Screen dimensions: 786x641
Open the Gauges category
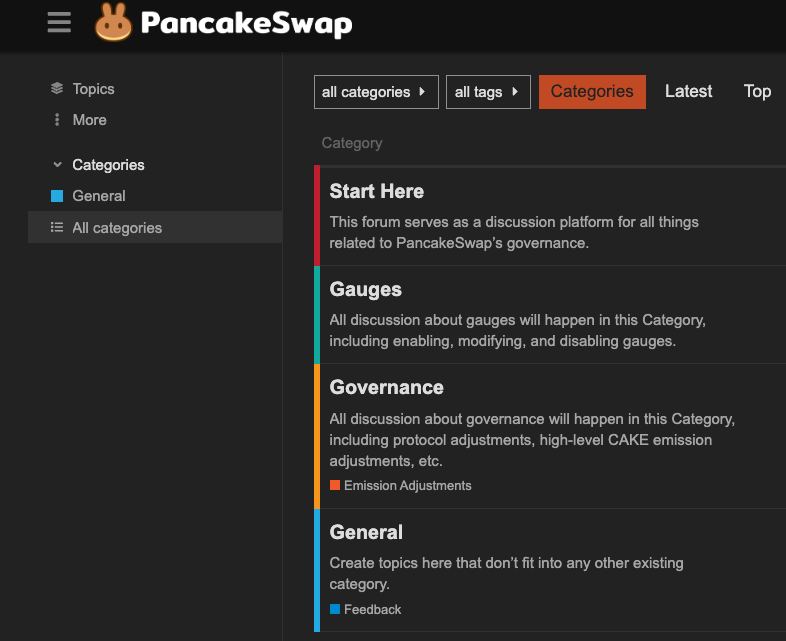pos(365,289)
